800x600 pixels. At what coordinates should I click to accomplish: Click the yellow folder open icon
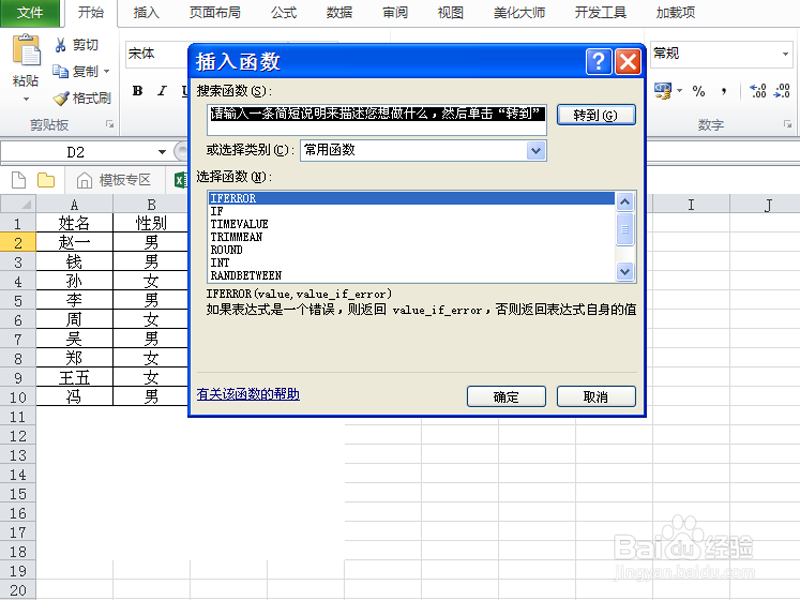pyautogui.click(x=46, y=180)
